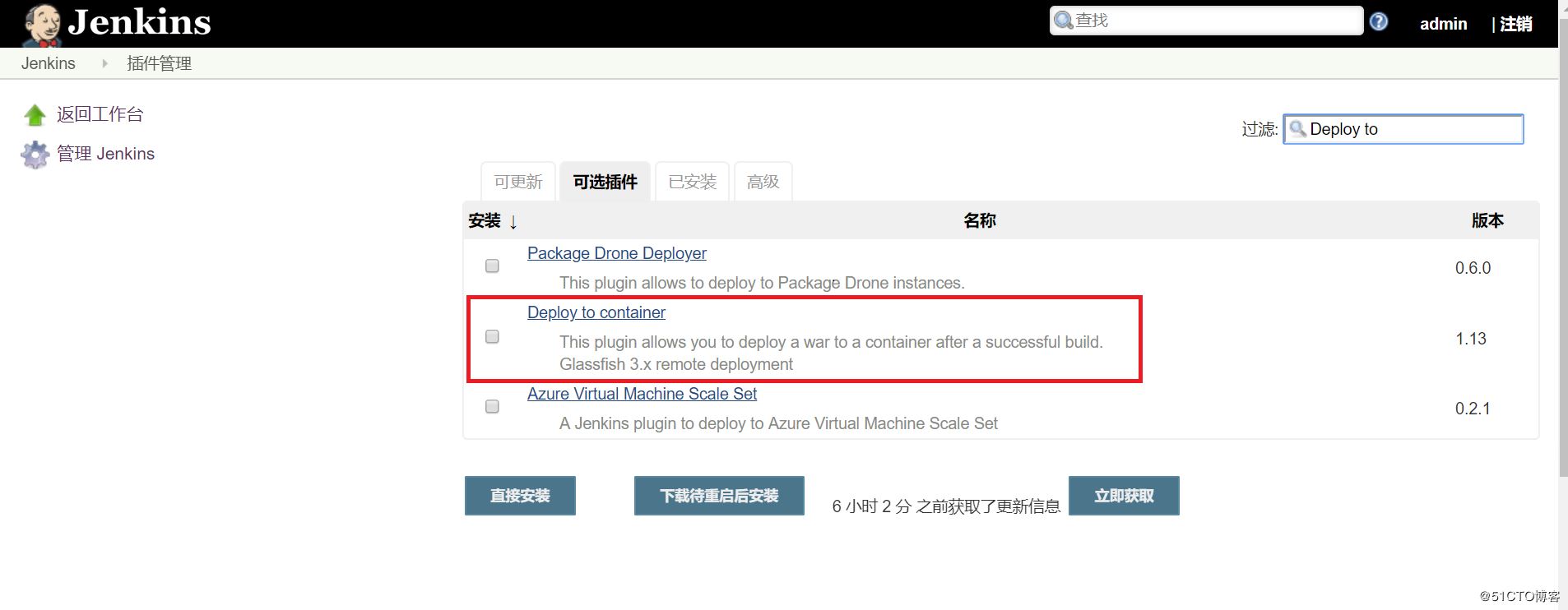Click the Glassfish 3.x remote deployment text
This screenshot has width=1568, height=610.
point(676,364)
